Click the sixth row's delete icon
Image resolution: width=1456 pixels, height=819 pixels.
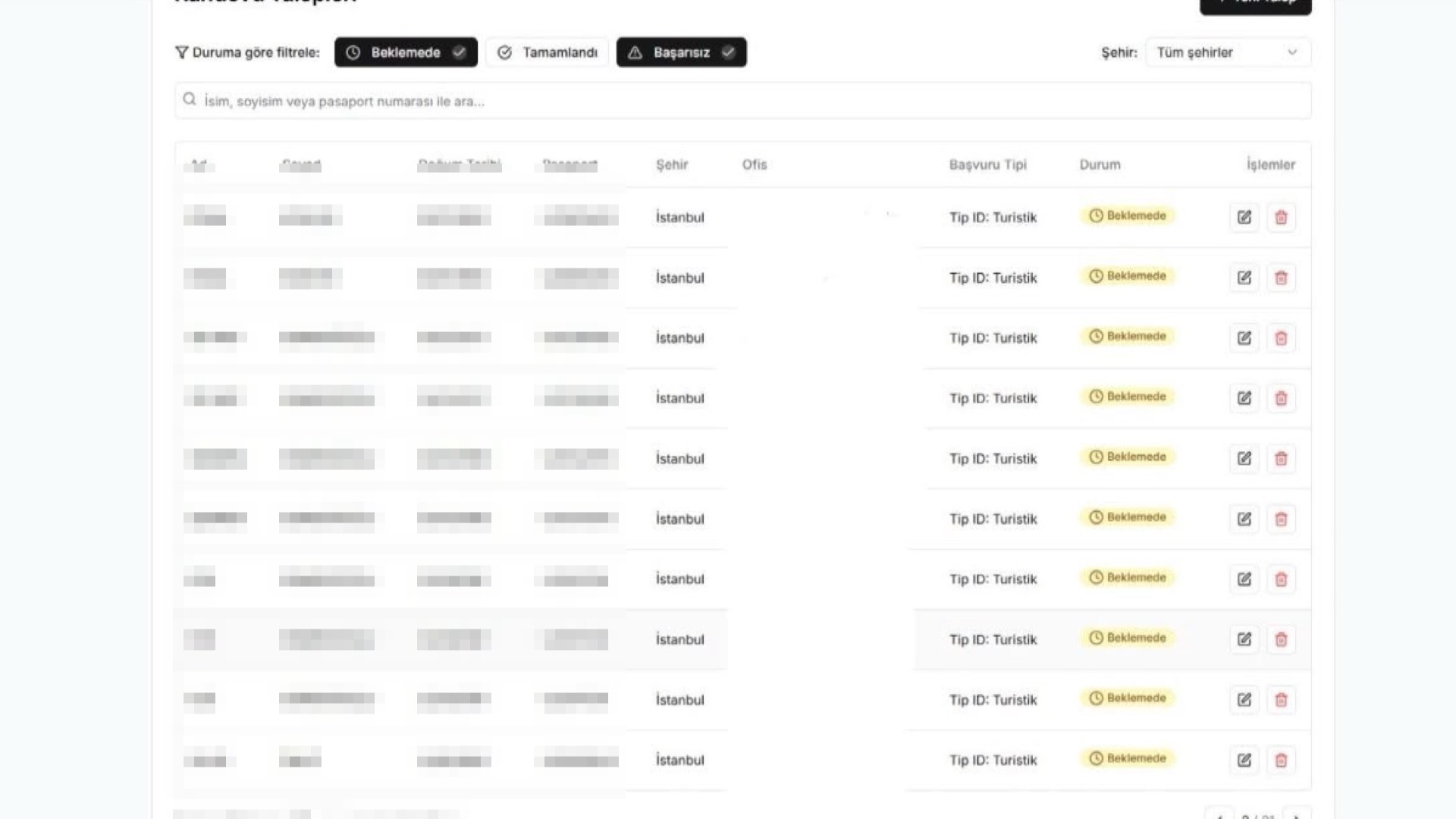pyautogui.click(x=1281, y=519)
